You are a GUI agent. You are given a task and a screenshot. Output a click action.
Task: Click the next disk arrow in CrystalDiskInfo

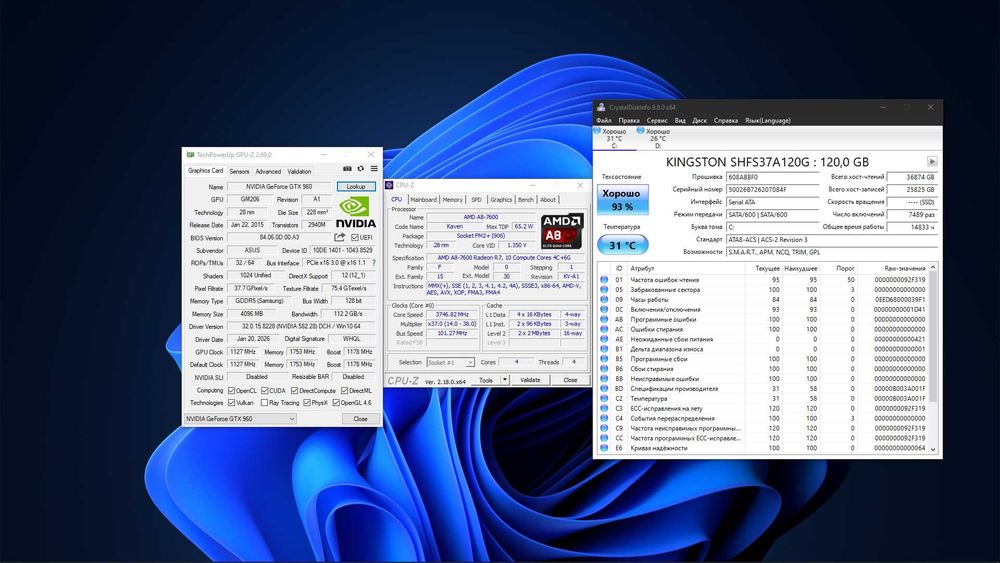tap(932, 161)
